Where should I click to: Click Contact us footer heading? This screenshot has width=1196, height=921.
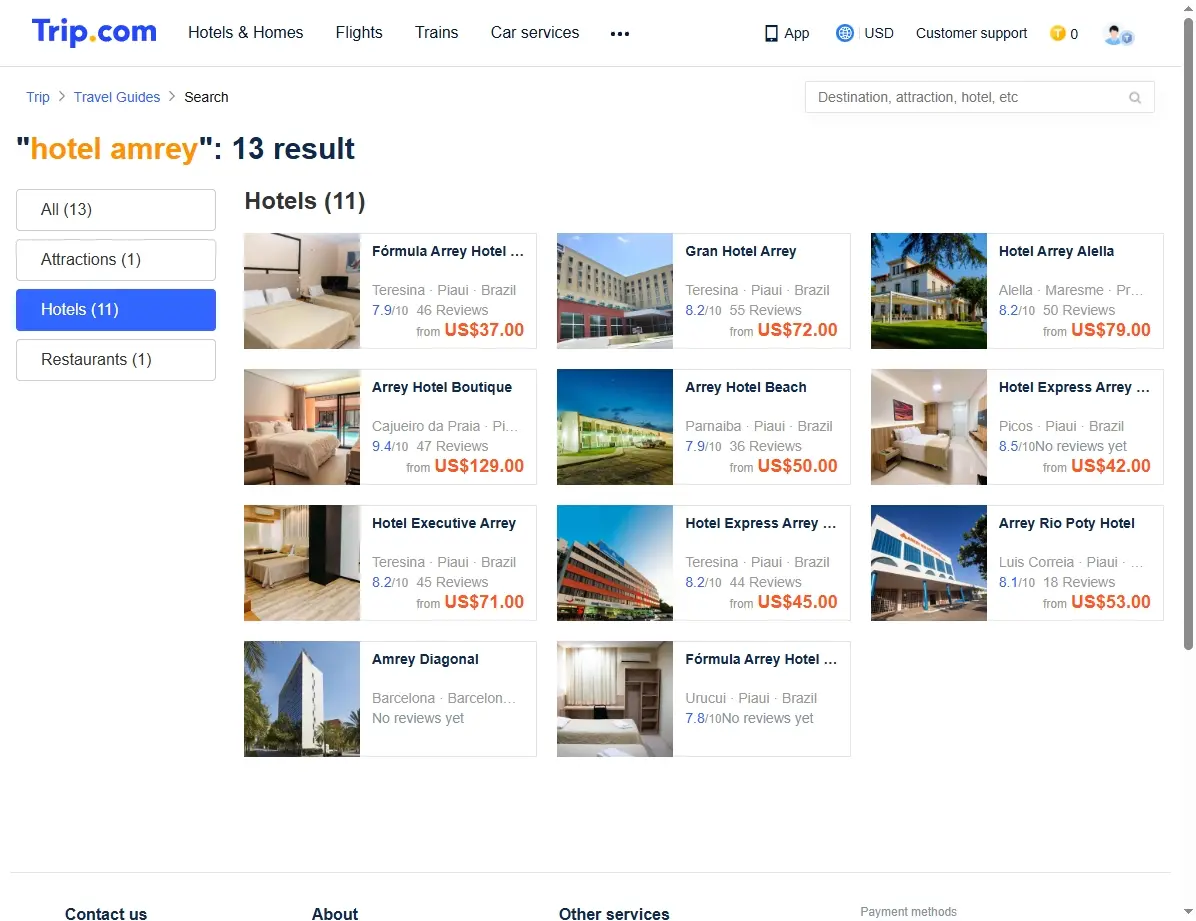(106, 913)
